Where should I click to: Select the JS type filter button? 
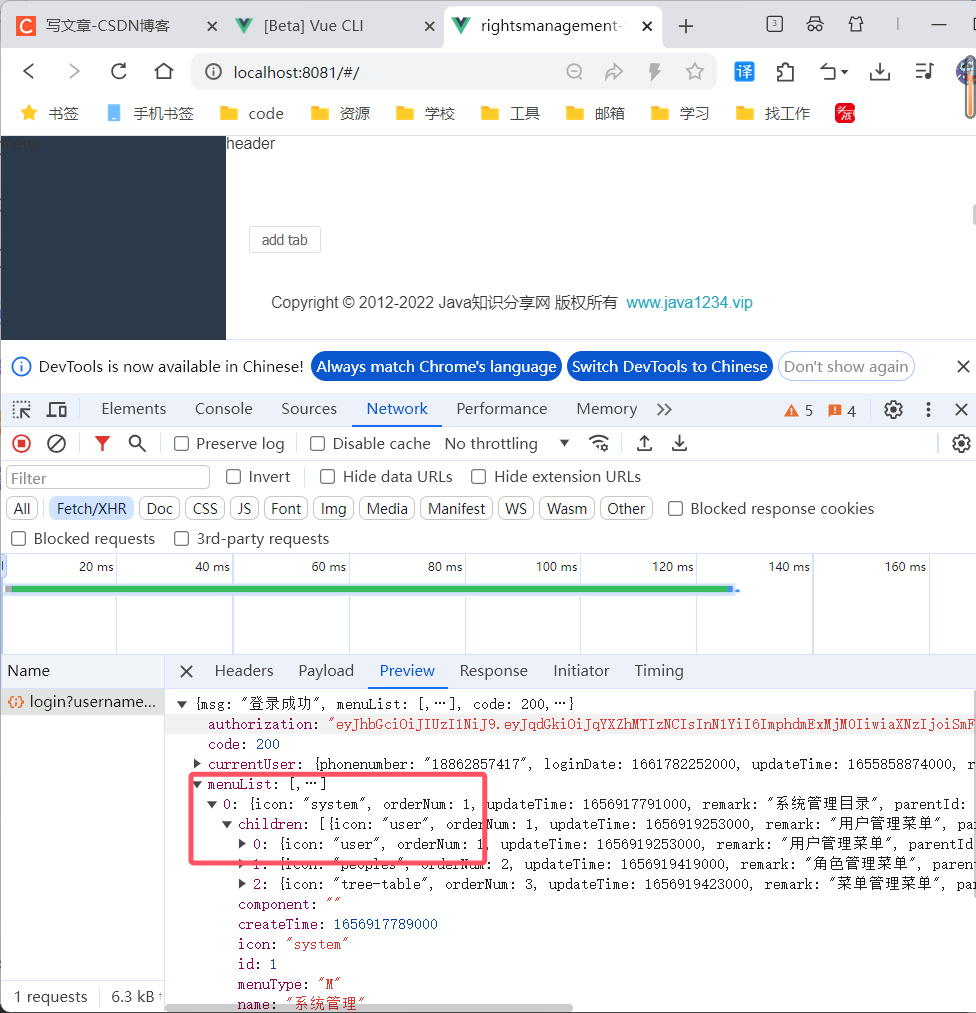click(244, 509)
